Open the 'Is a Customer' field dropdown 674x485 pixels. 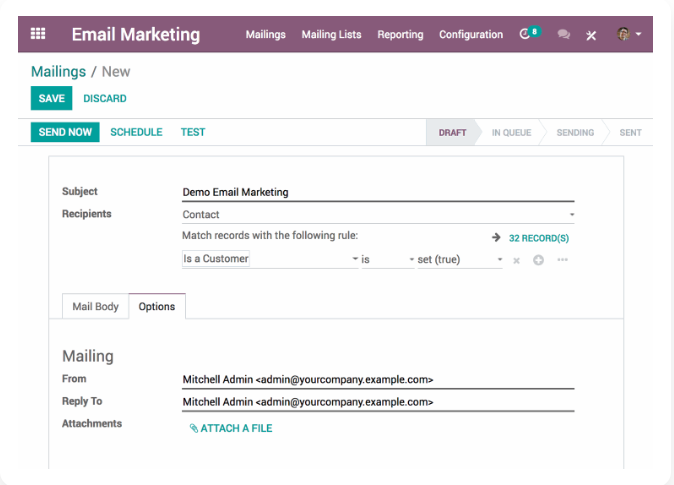(270, 259)
